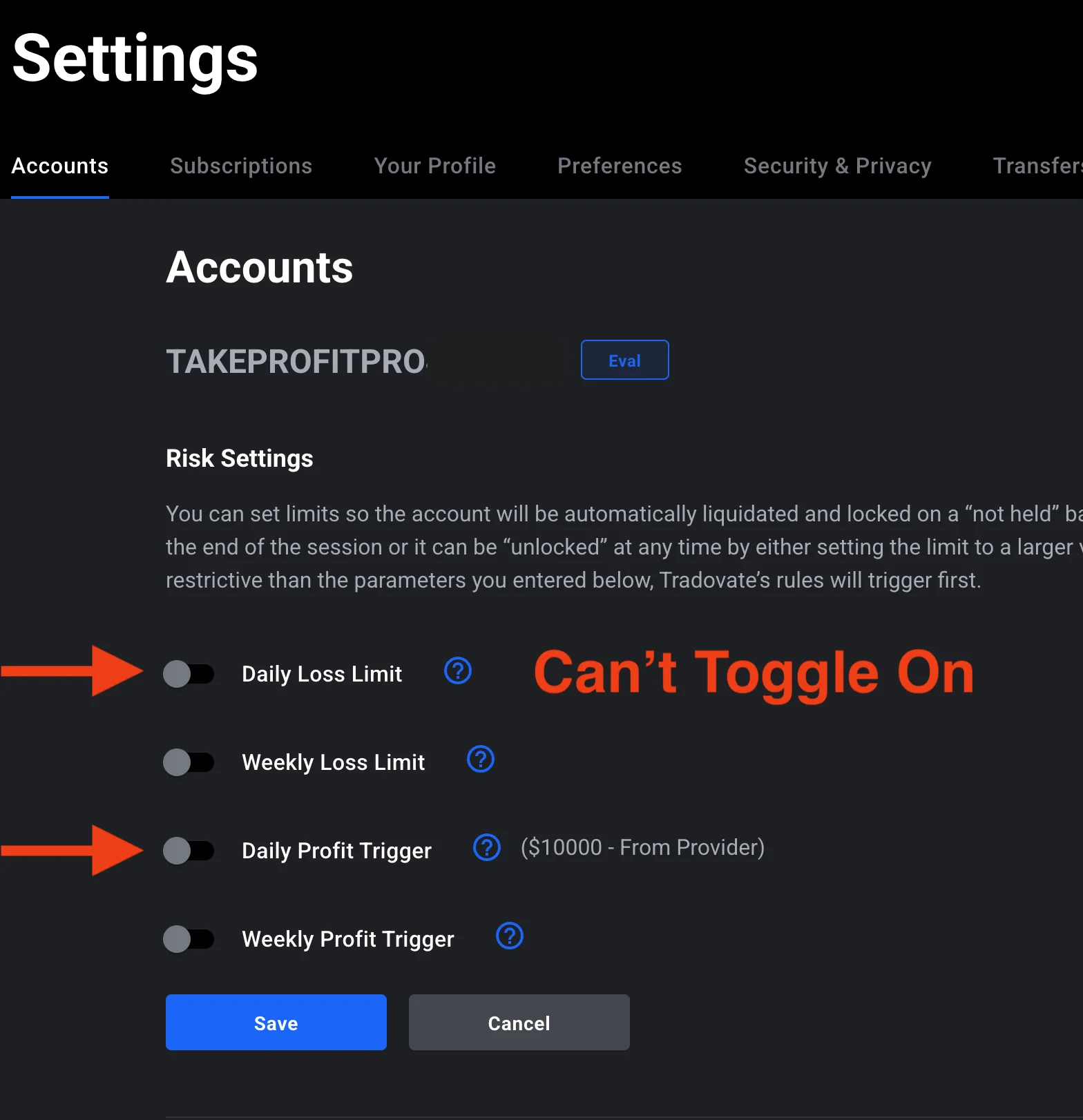Click the Daily Profit Trigger label
Viewport: 1083px width, 1120px height.
pyautogui.click(x=337, y=851)
